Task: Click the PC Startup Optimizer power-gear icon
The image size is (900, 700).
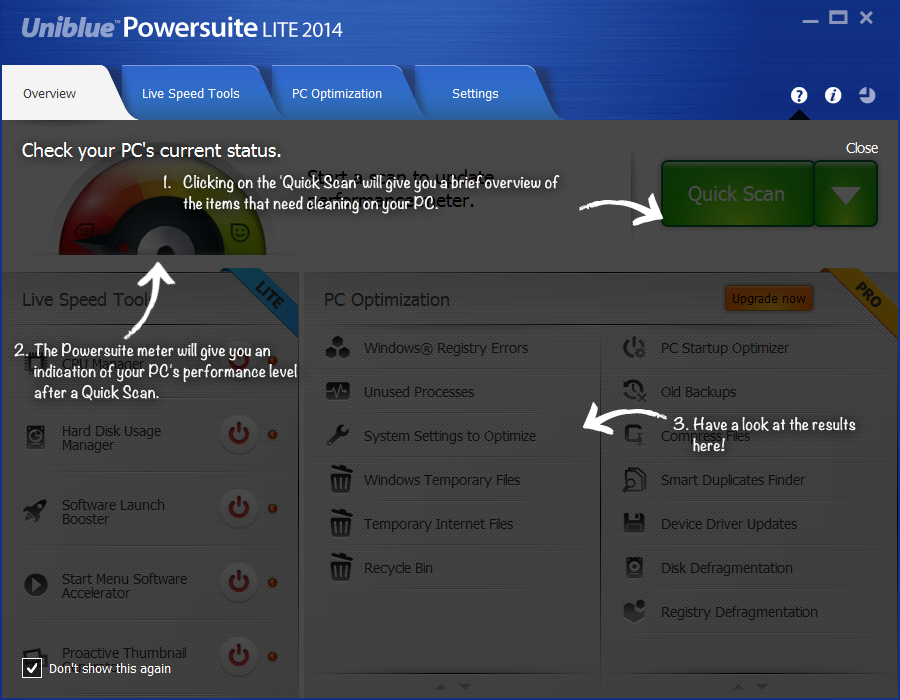Action: (x=634, y=348)
